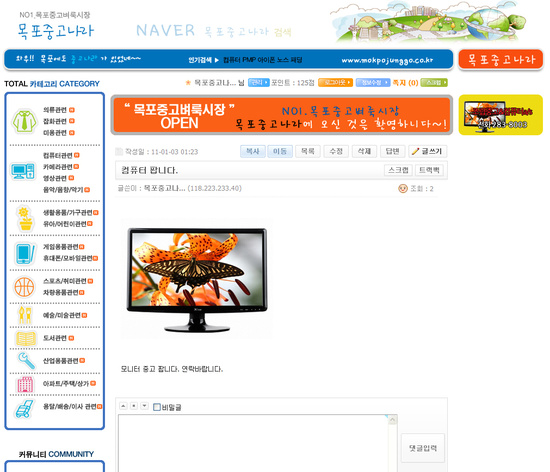The image size is (550, 472).
Task: Click the 삭제 delete button
Action: tap(364, 151)
